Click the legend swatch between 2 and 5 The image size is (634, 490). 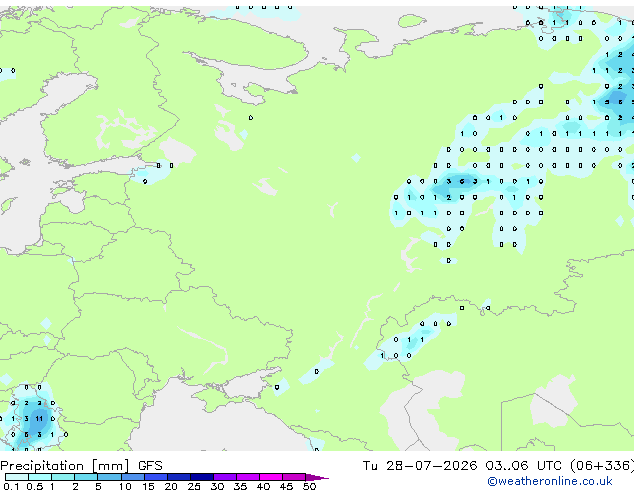click(x=86, y=477)
